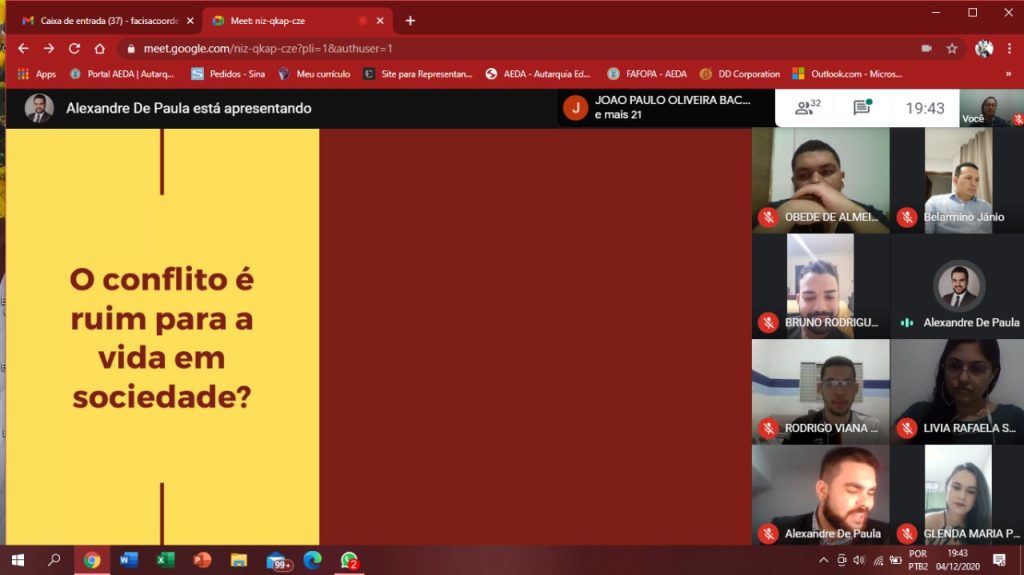Screen dimensions: 1024x575
Task: Reload the Meet page
Action: tap(74, 48)
